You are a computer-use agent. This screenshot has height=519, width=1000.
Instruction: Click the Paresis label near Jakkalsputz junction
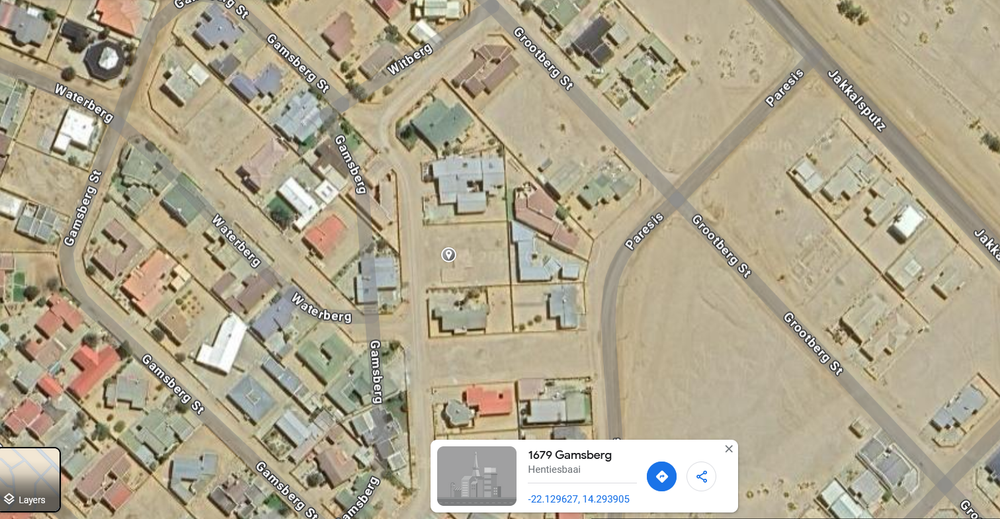tap(784, 88)
